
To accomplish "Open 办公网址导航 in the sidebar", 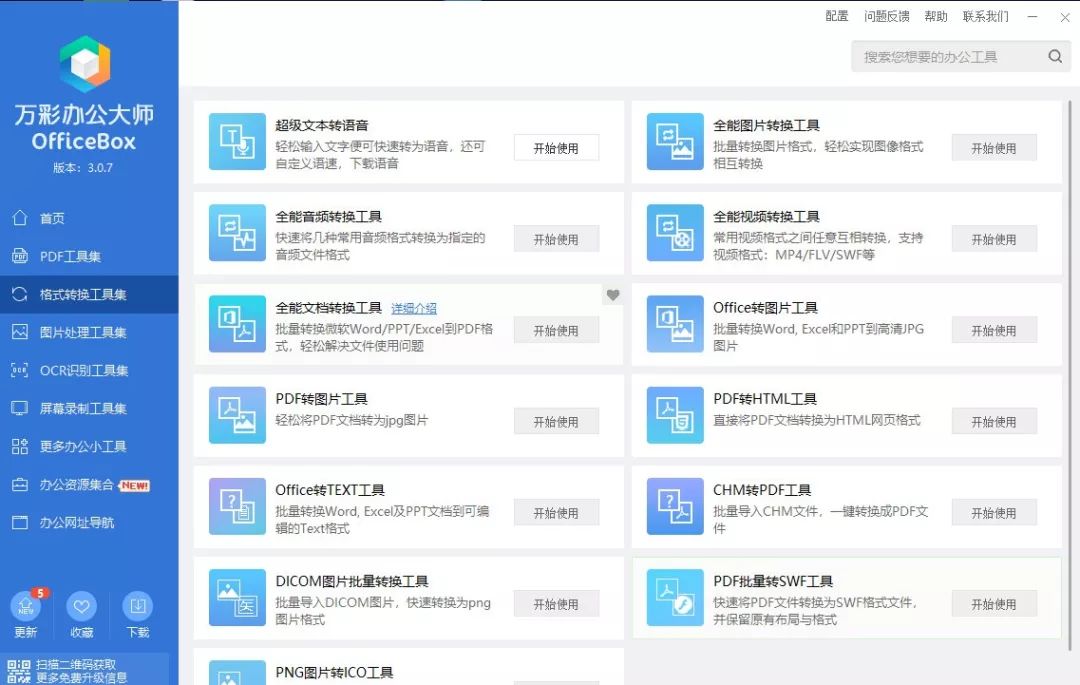I will 89,523.
